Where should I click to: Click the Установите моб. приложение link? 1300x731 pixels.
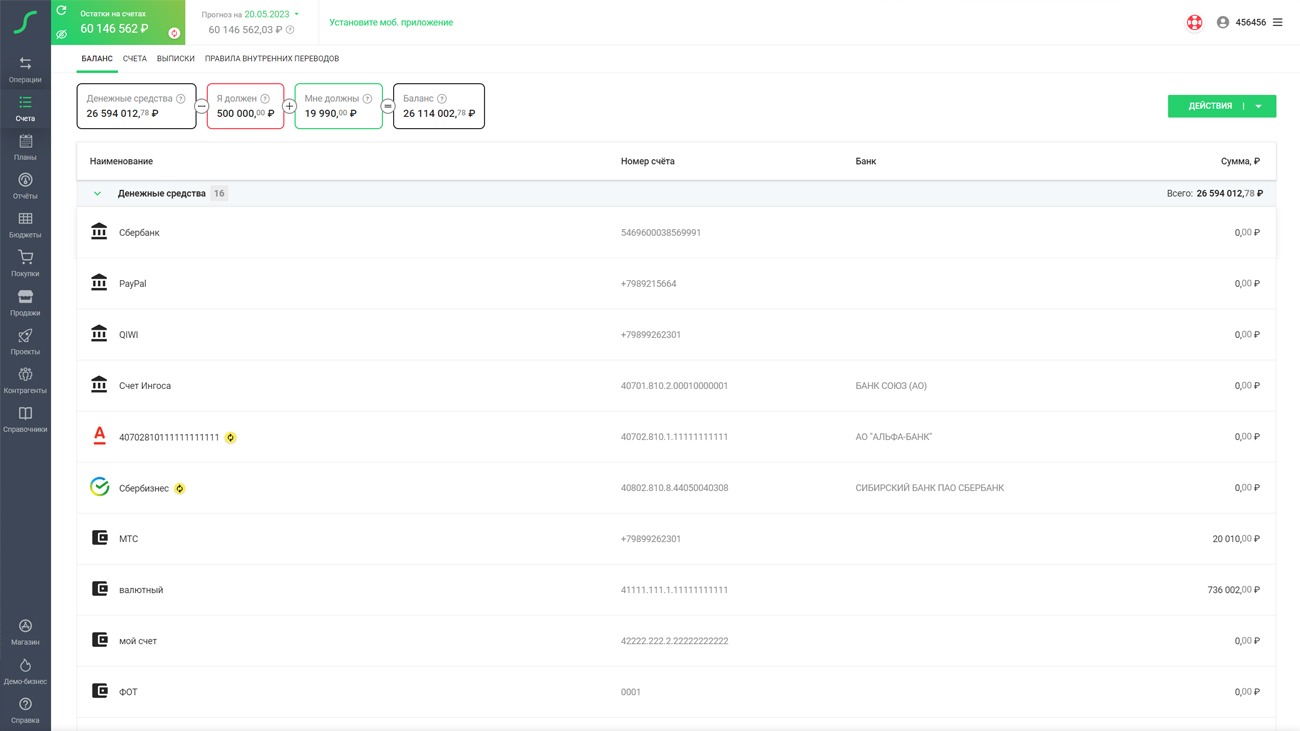pyautogui.click(x=391, y=22)
